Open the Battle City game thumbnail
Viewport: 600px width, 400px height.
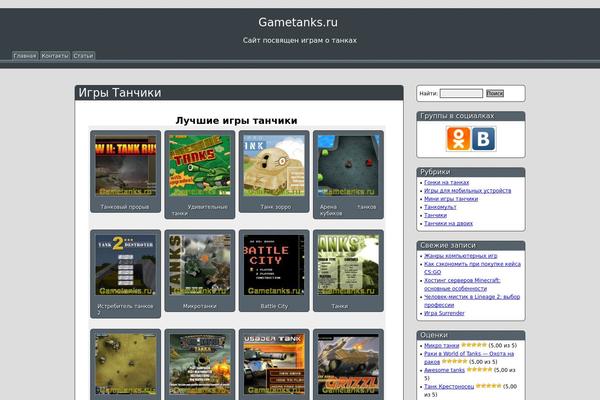274,265
